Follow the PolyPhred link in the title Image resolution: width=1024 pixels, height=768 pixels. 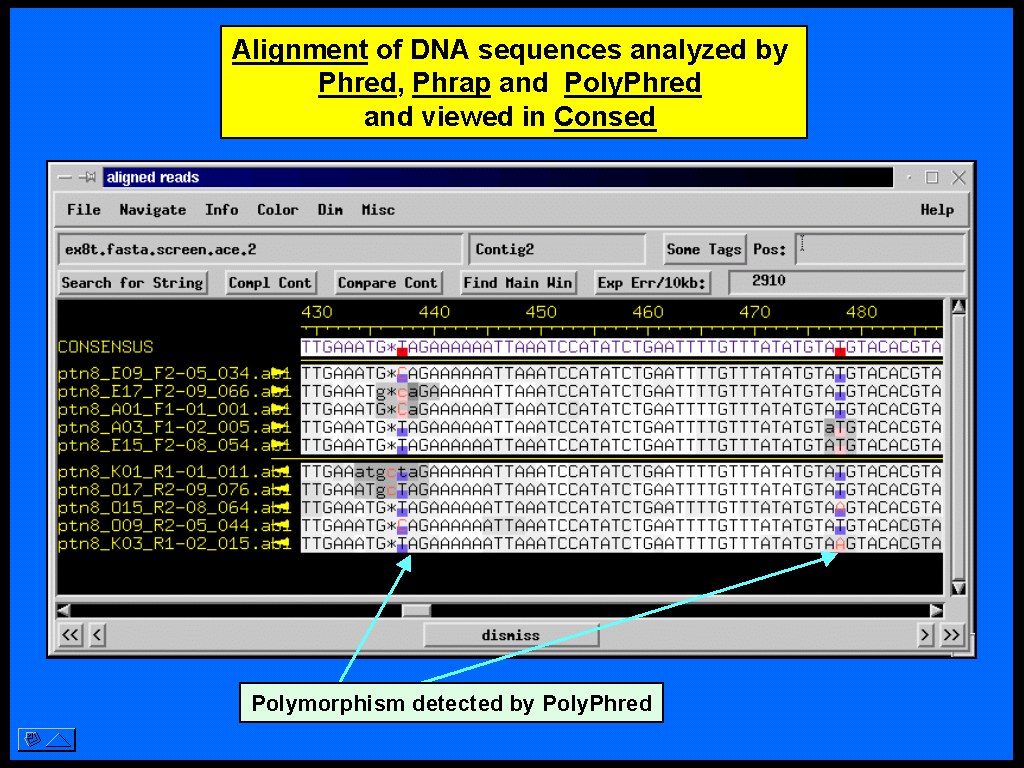pos(632,83)
